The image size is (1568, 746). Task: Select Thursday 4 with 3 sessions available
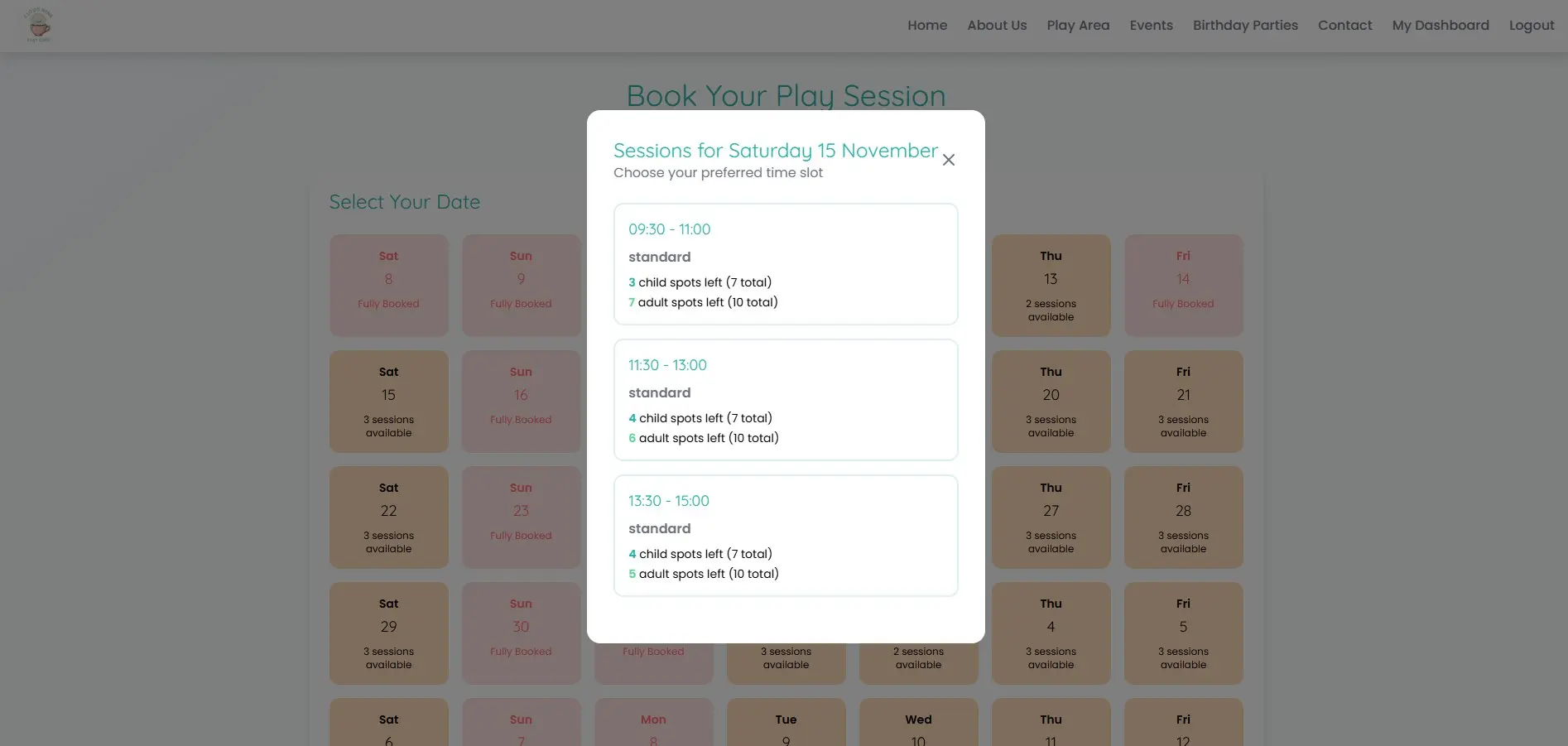[x=1051, y=633]
